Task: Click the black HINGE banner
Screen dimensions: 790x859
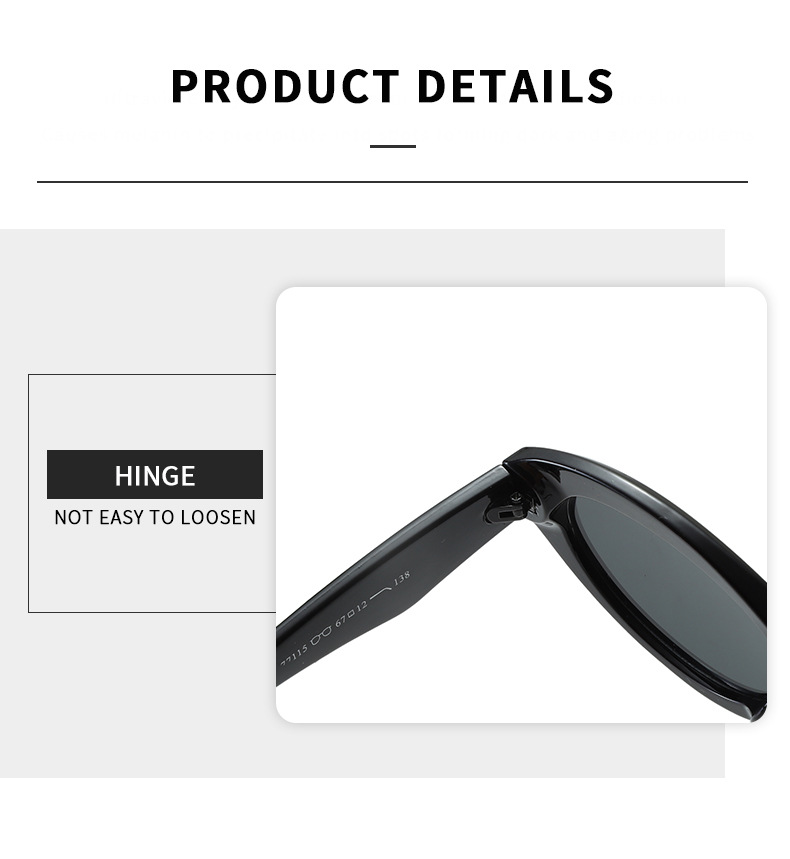Action: [x=154, y=474]
